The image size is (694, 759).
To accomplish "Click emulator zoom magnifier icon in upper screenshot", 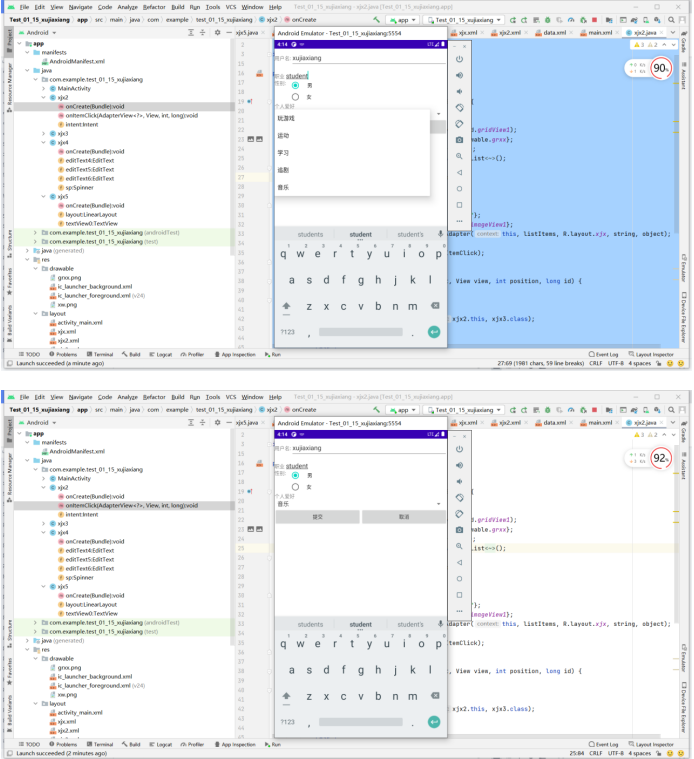I will coord(459,156).
